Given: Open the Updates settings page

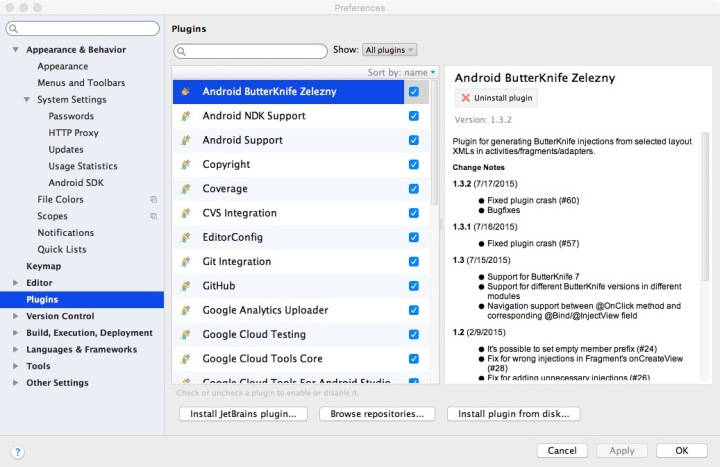Looking at the screenshot, I should tap(66, 149).
